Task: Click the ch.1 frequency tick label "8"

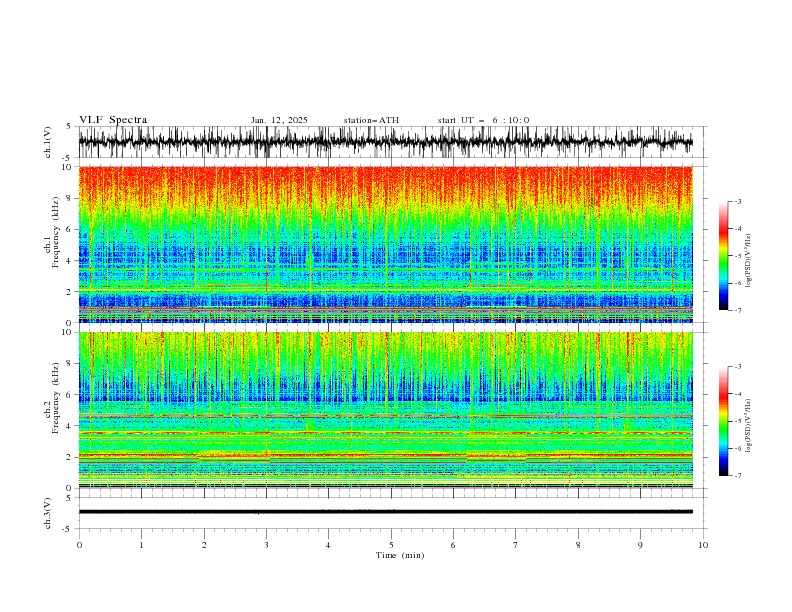Action: coord(70,198)
